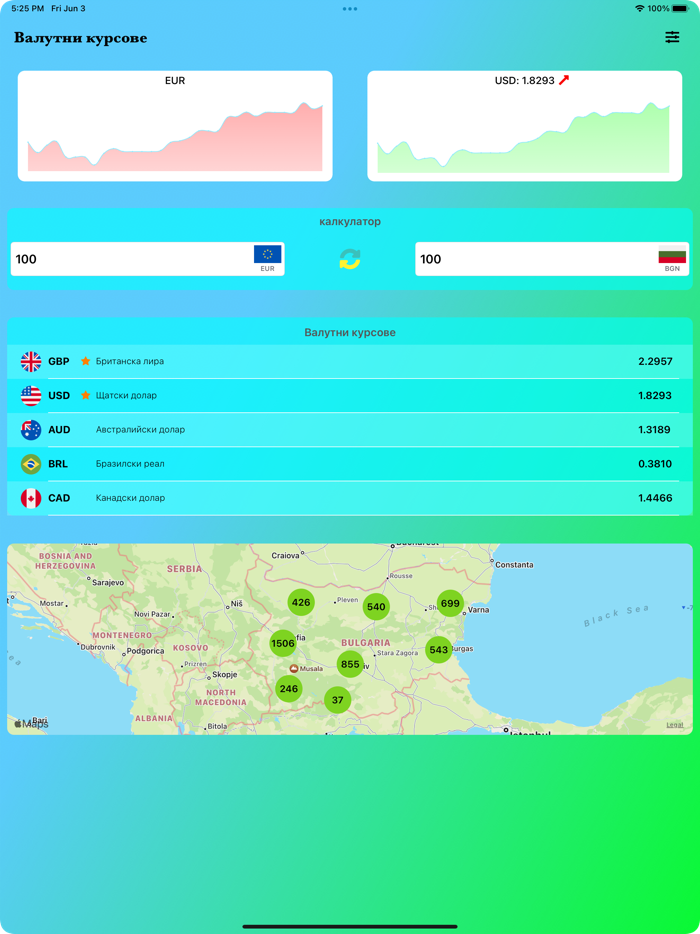Tap the battery status icon

click(680, 9)
